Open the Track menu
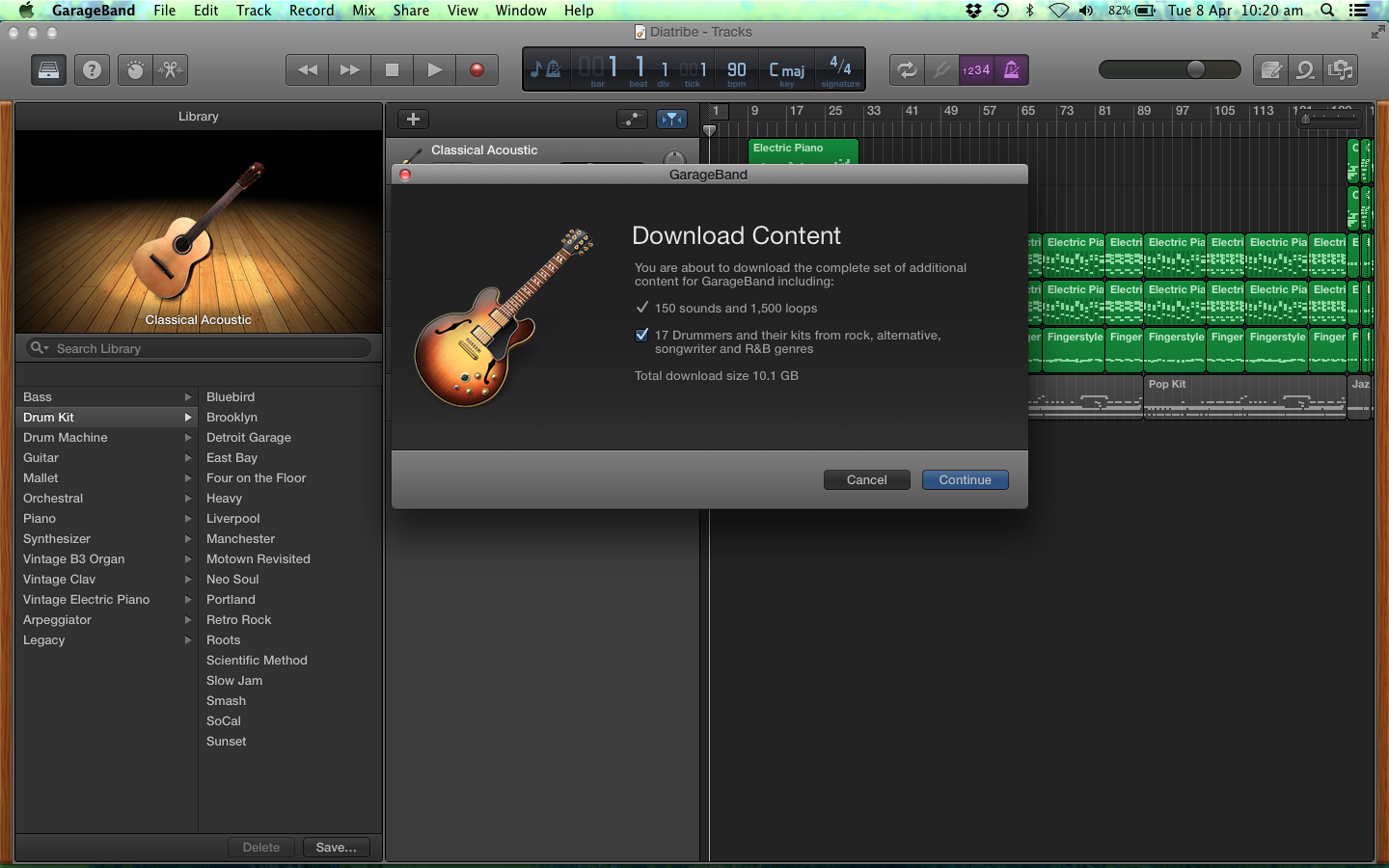This screenshot has width=1389, height=868. click(254, 11)
